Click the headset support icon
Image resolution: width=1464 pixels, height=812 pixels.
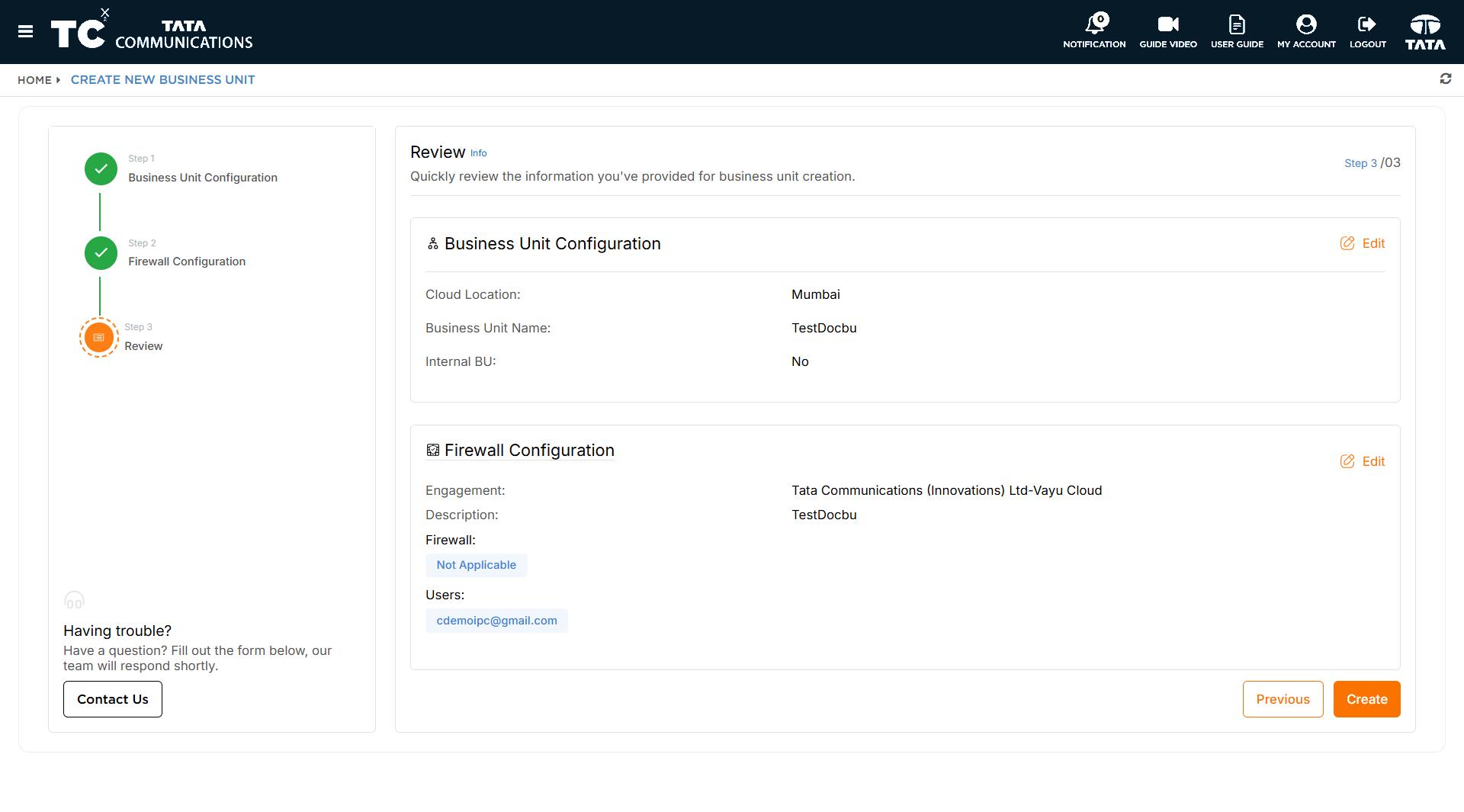point(74,600)
